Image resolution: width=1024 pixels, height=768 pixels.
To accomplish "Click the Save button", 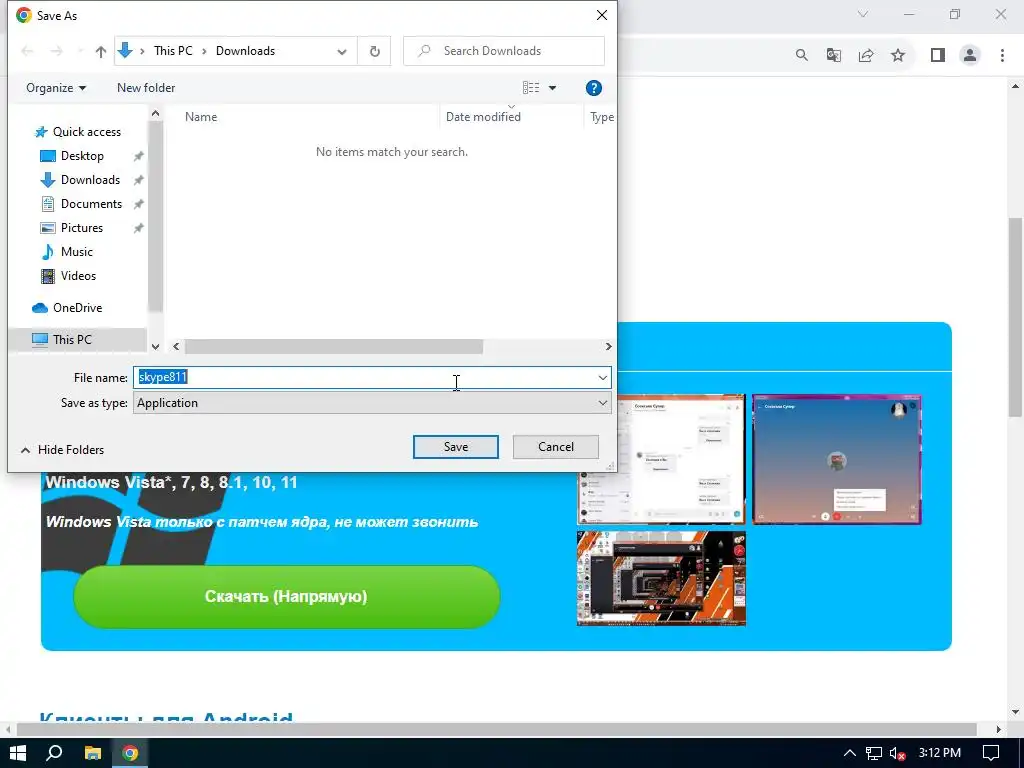I will point(456,447).
